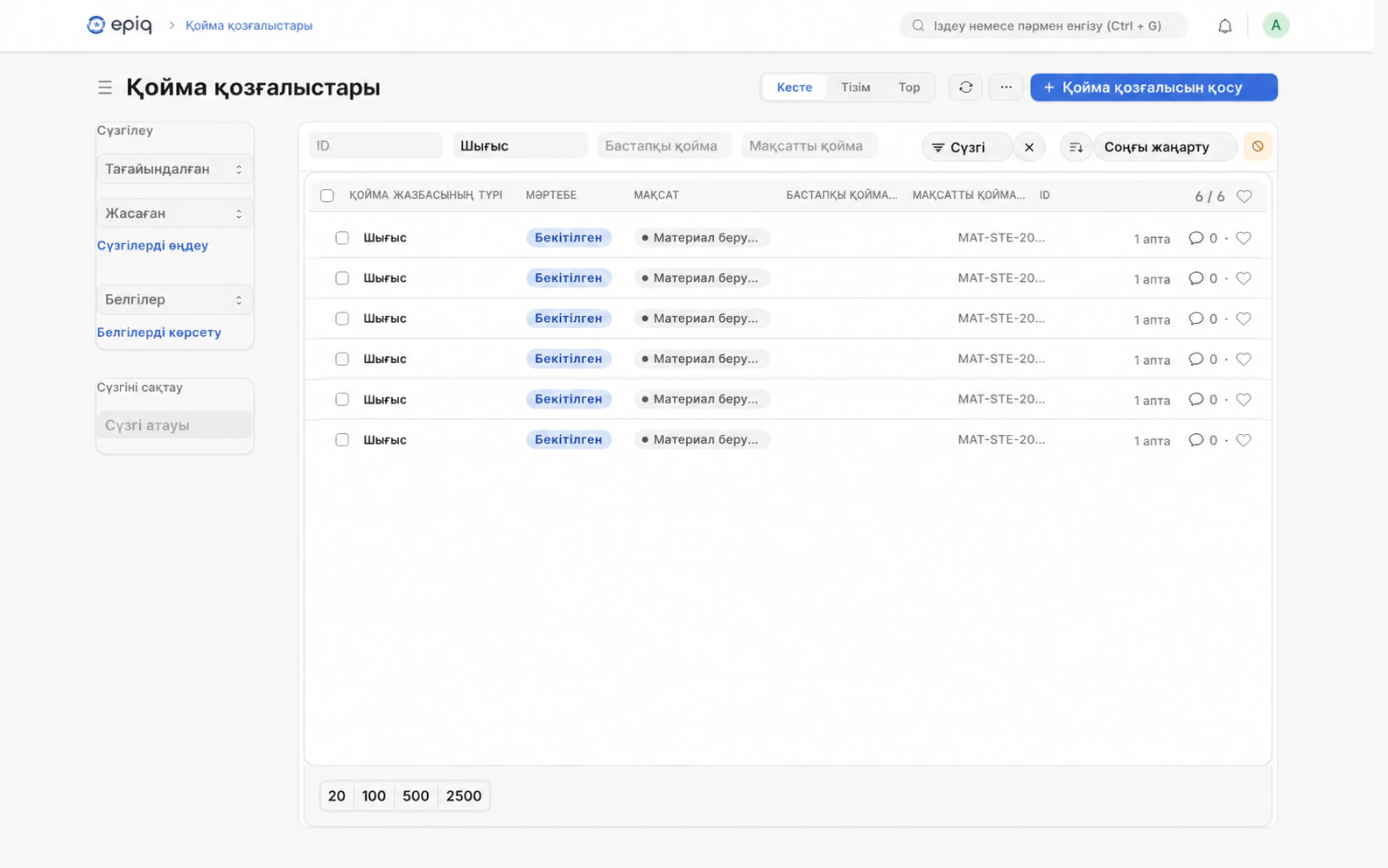The height and width of the screenshot is (868, 1388).
Task: Expand the Белгілер dropdown
Action: point(174,299)
